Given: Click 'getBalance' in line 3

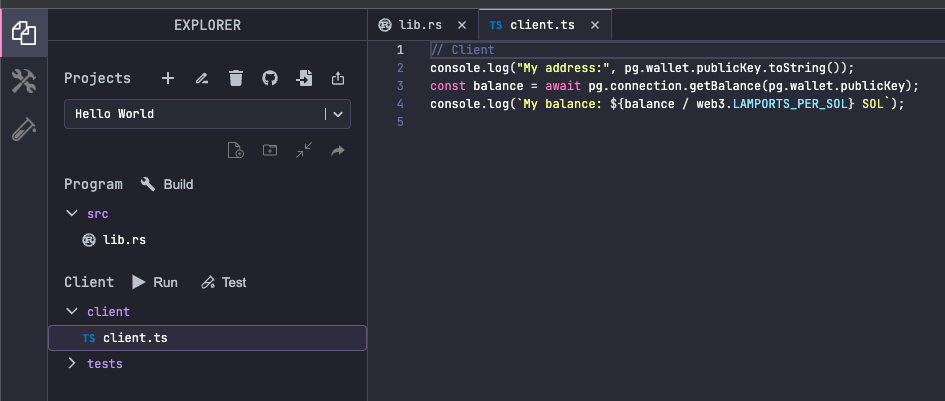Looking at the screenshot, I should coord(725,86).
